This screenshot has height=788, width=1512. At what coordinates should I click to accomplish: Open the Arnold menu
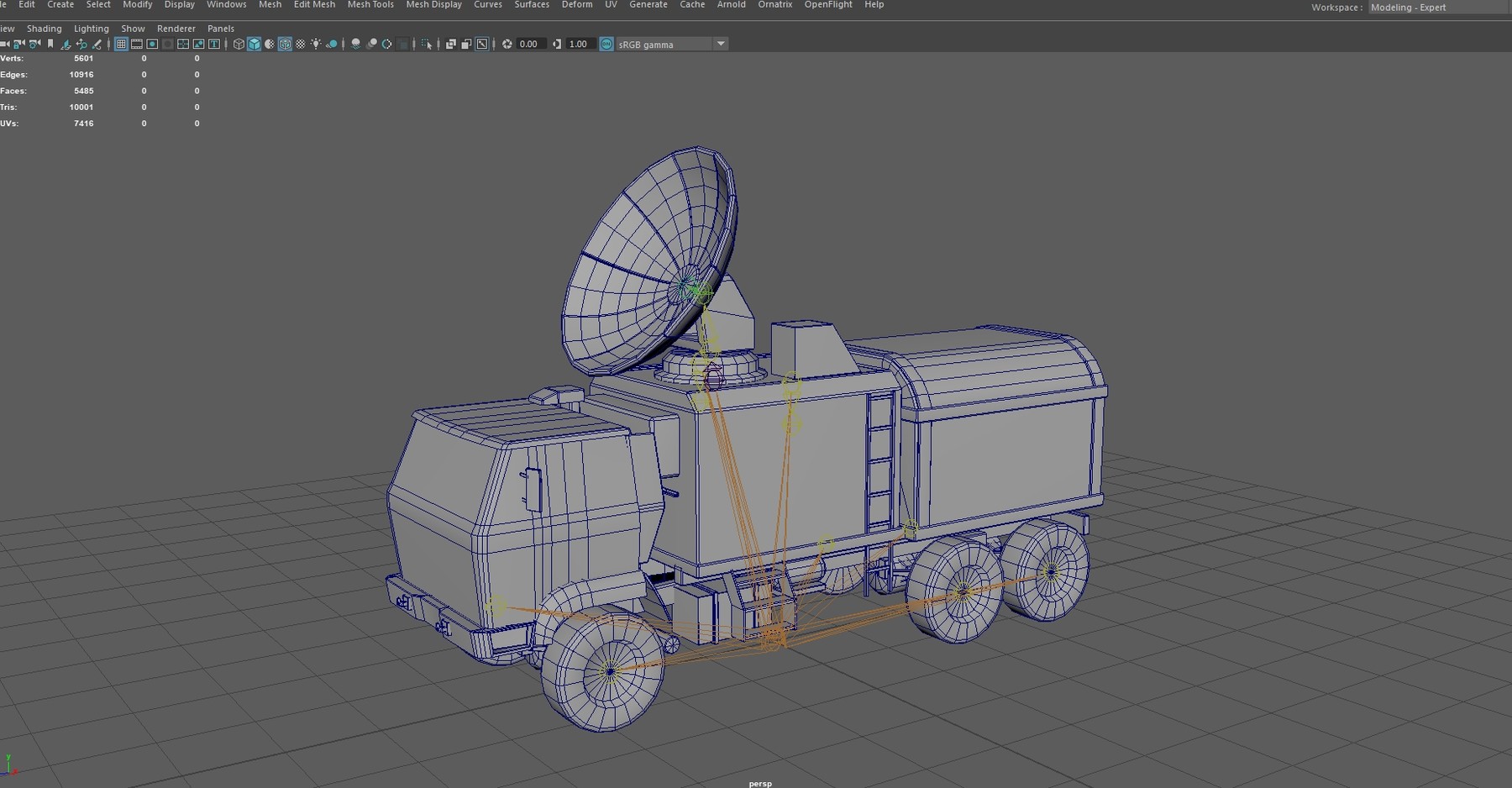tap(730, 5)
